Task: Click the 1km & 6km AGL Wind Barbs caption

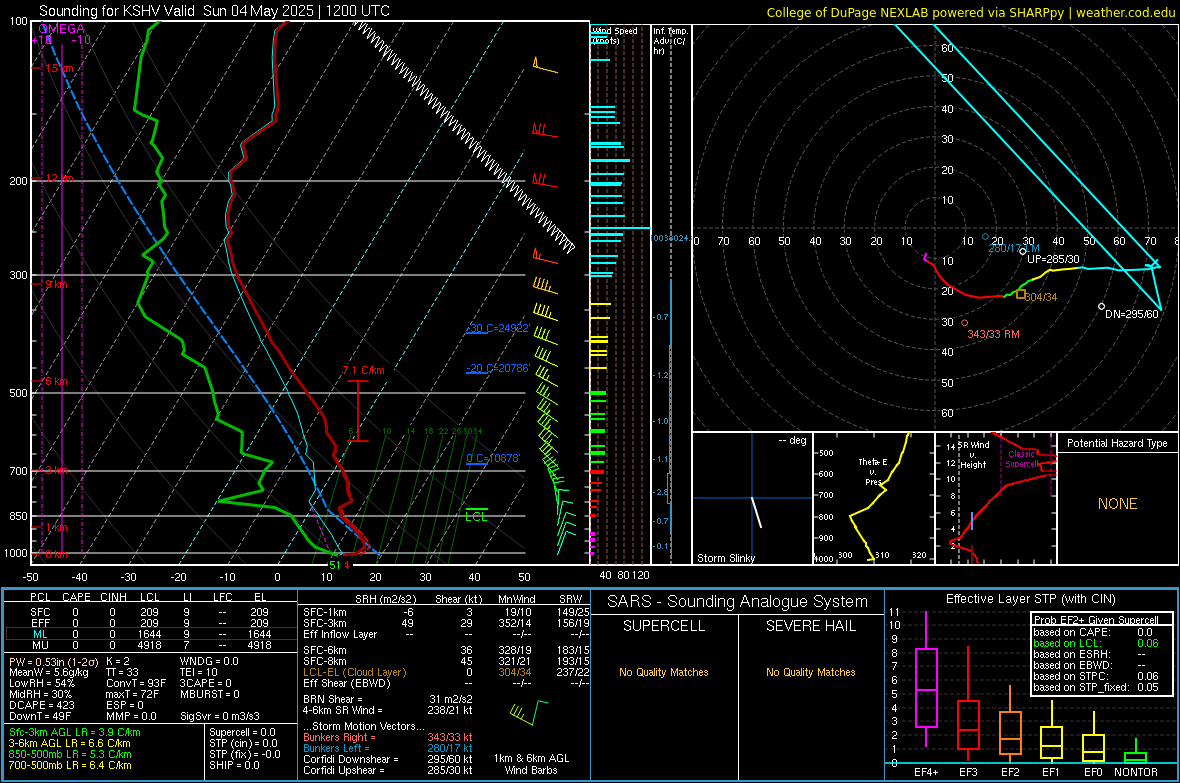Action: point(531,764)
